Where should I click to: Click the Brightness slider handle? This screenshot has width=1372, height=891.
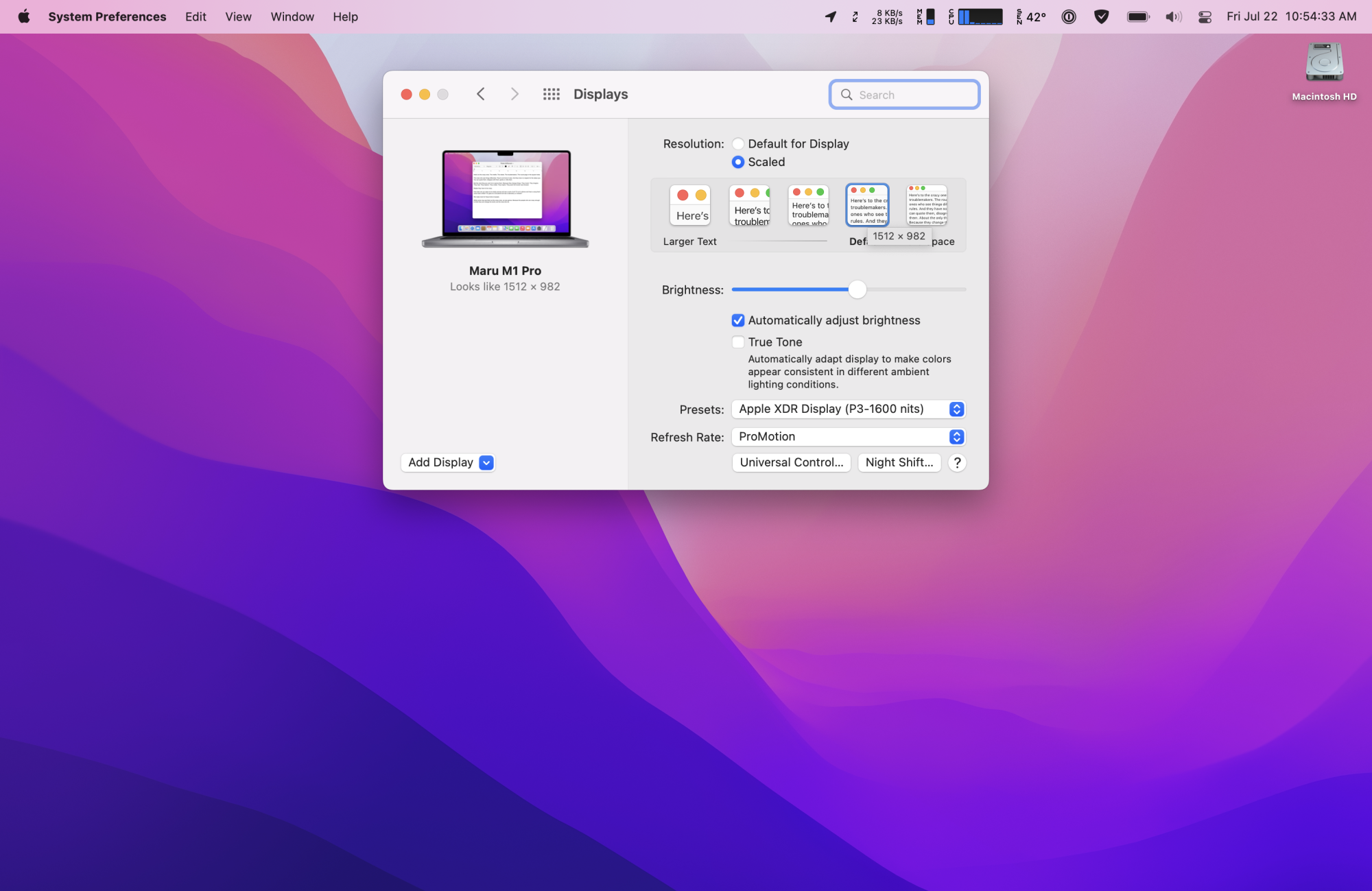[857, 289]
